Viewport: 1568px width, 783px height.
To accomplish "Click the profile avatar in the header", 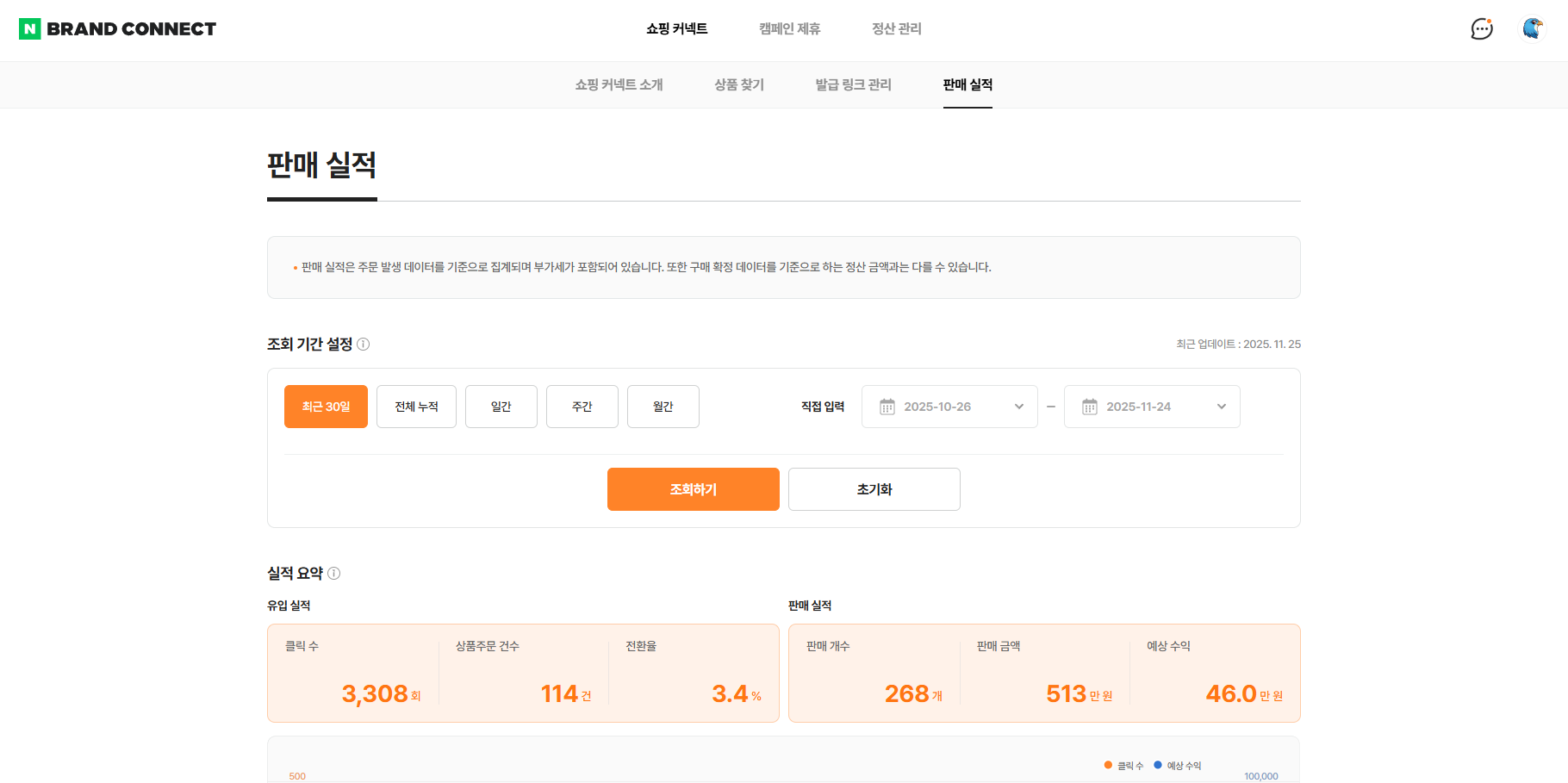I will point(1533,28).
